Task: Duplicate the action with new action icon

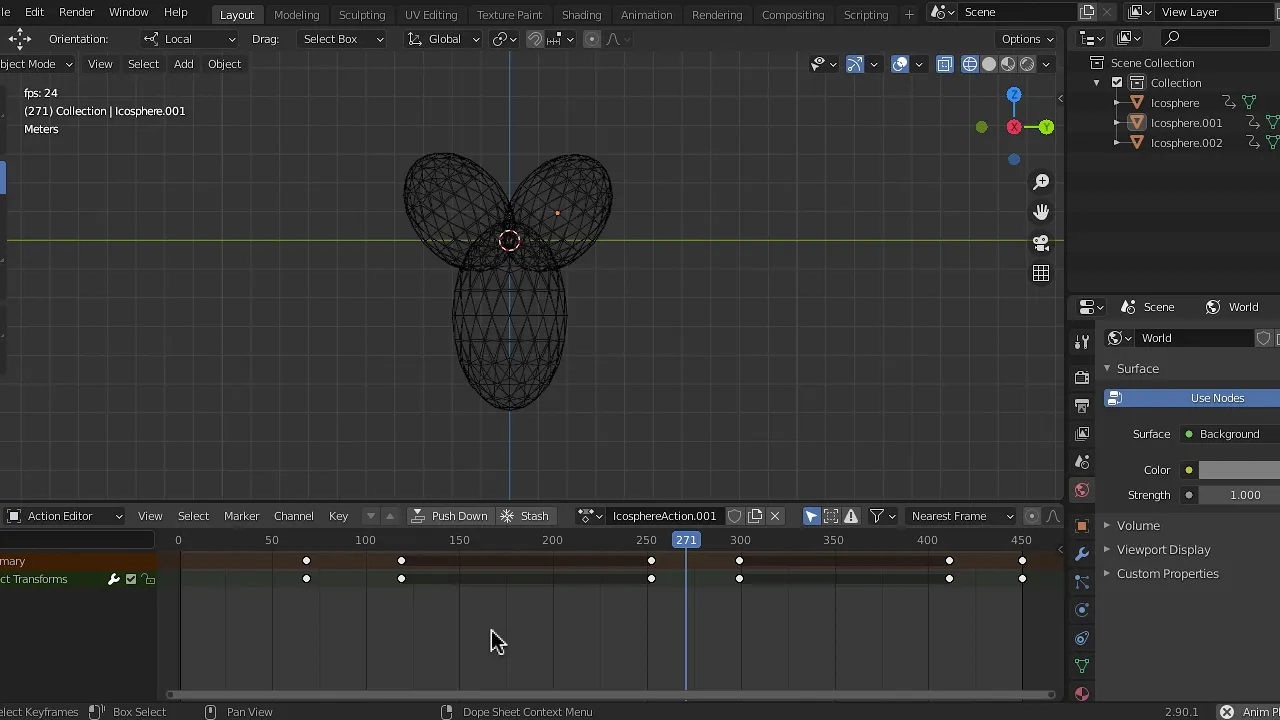Action: (756, 516)
